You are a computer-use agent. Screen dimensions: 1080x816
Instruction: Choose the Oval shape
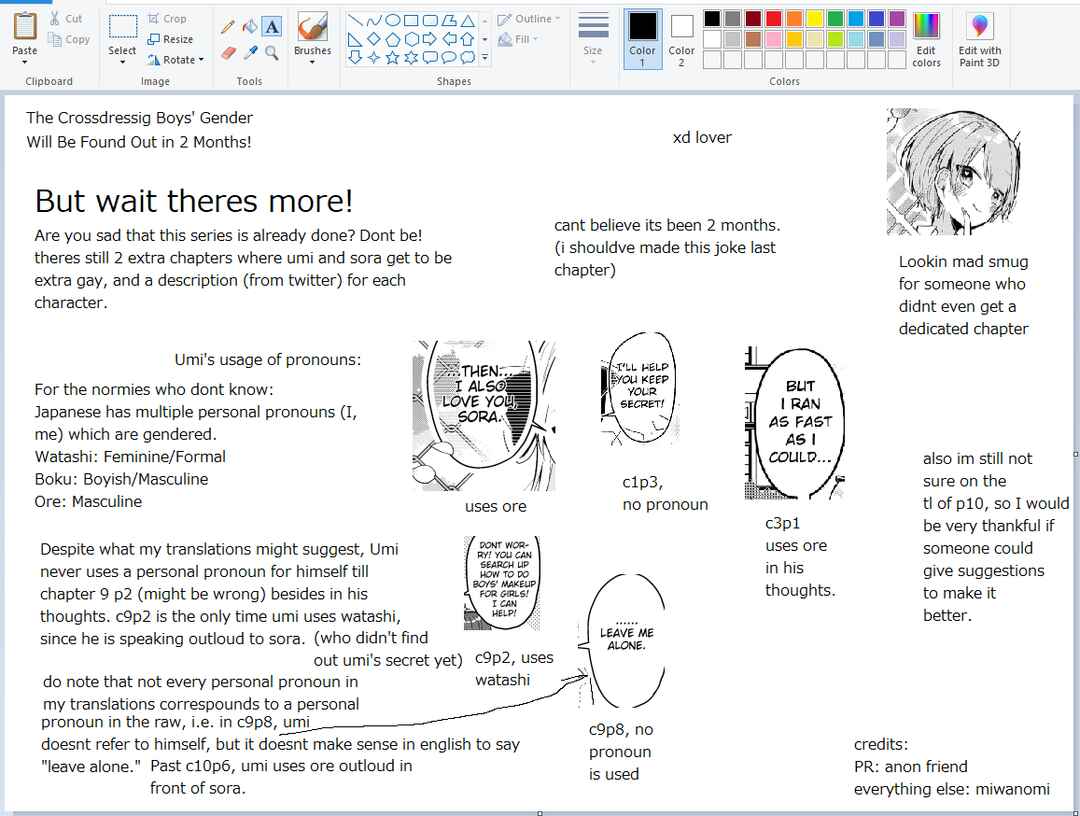coord(392,20)
